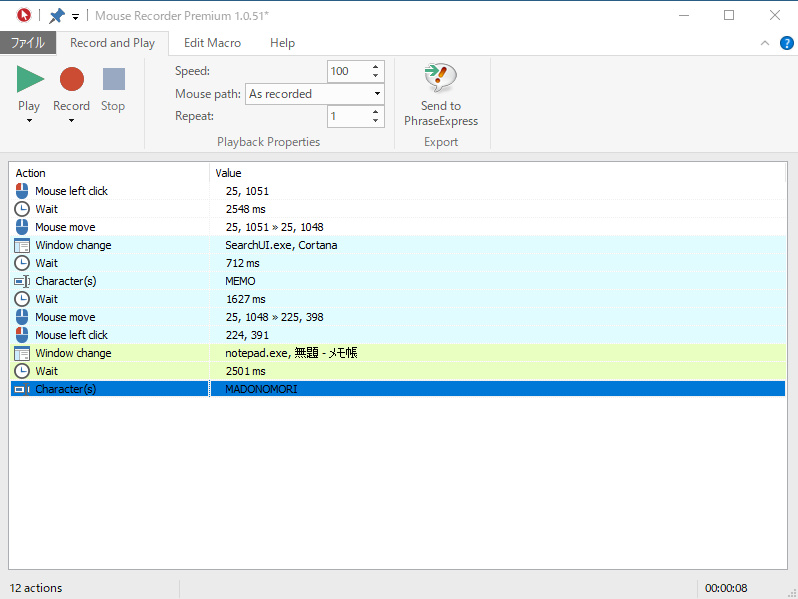Switch to the Edit Macro tab

pyautogui.click(x=212, y=43)
